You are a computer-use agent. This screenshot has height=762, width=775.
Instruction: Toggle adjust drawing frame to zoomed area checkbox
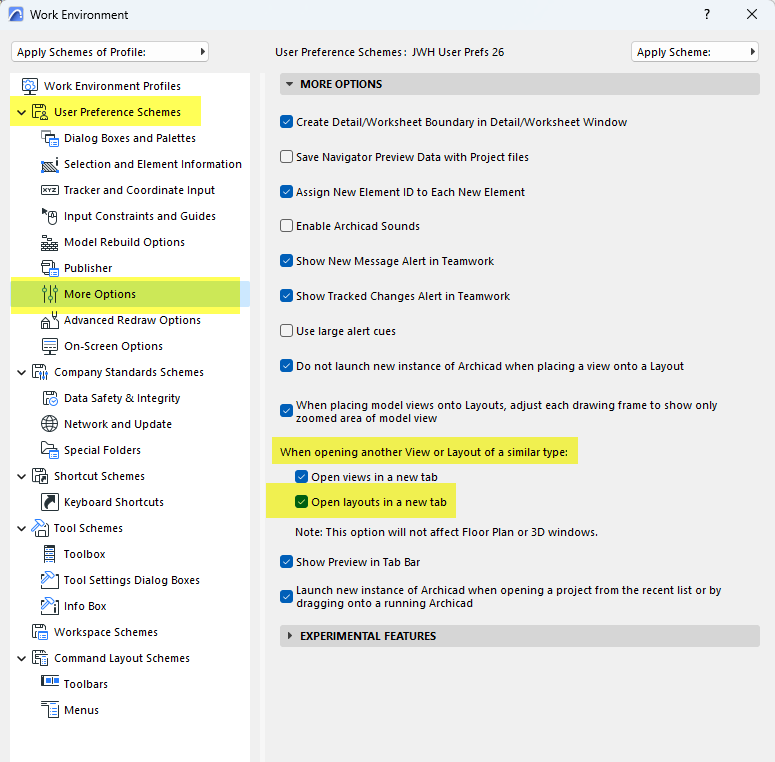click(x=286, y=411)
